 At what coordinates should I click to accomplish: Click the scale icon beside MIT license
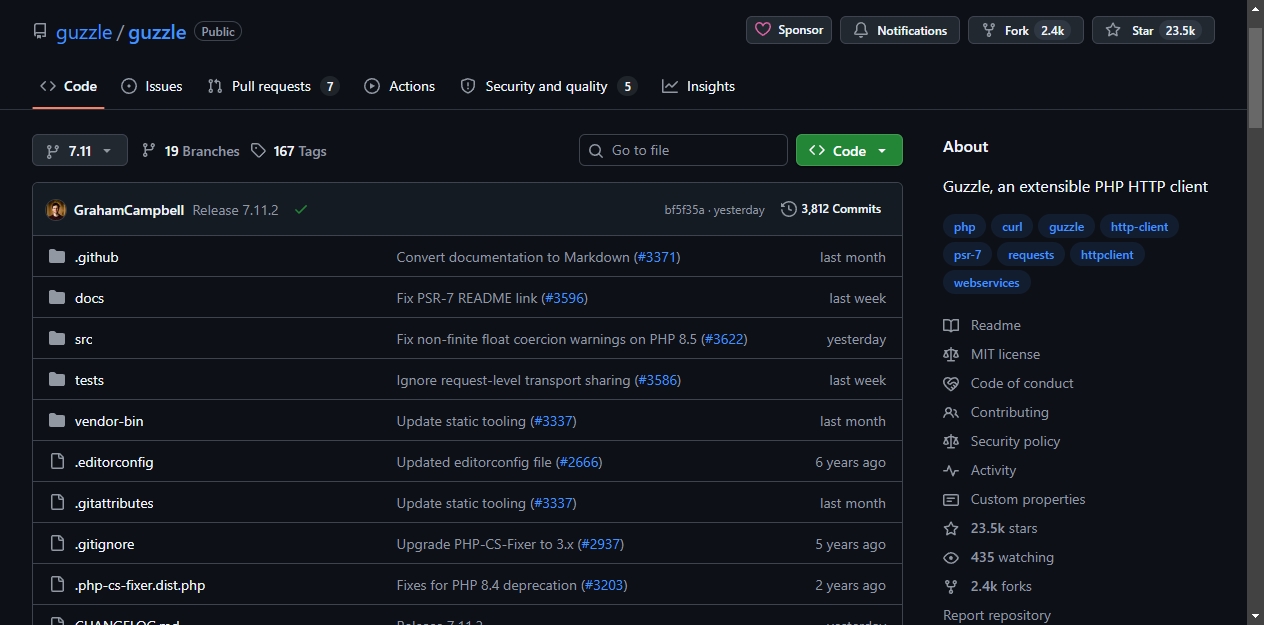951,354
